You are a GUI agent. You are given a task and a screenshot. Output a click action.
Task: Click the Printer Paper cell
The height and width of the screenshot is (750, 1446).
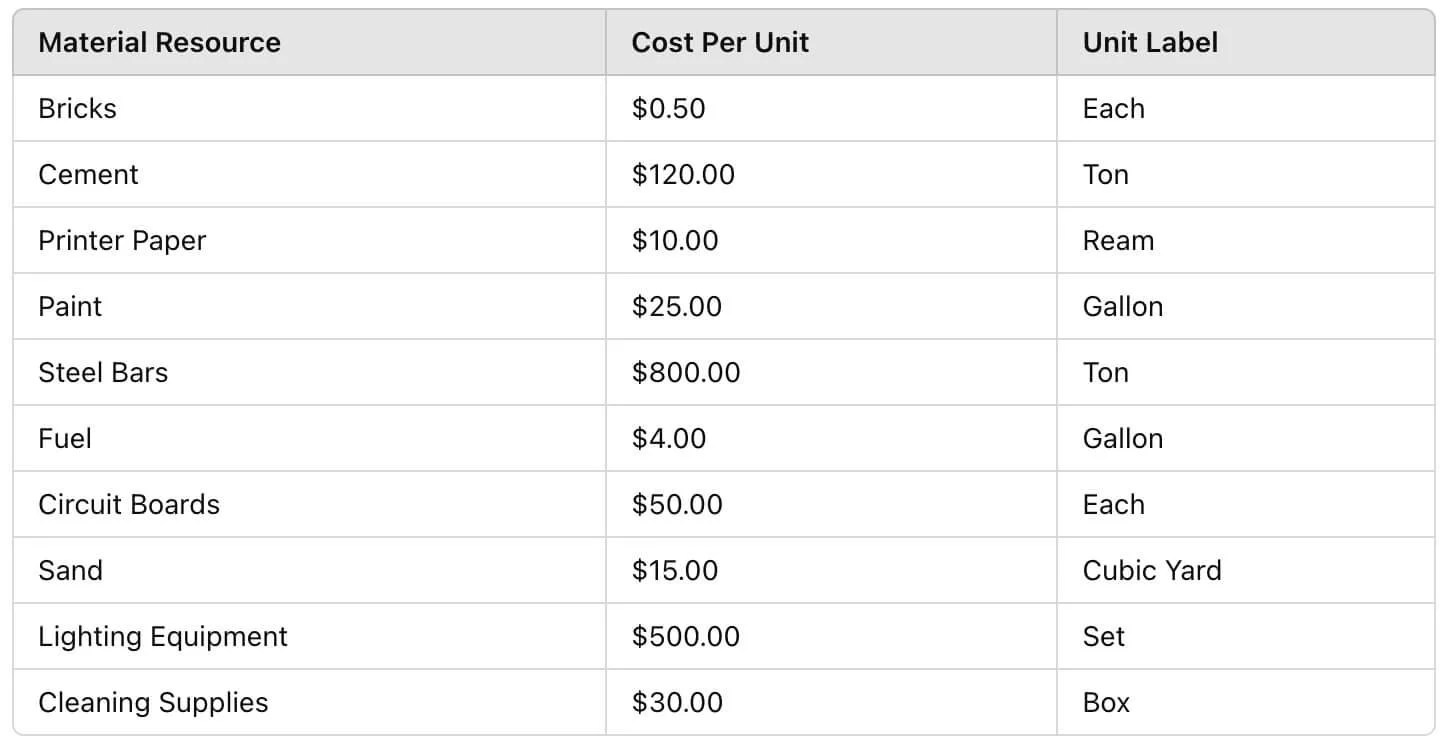tap(122, 241)
